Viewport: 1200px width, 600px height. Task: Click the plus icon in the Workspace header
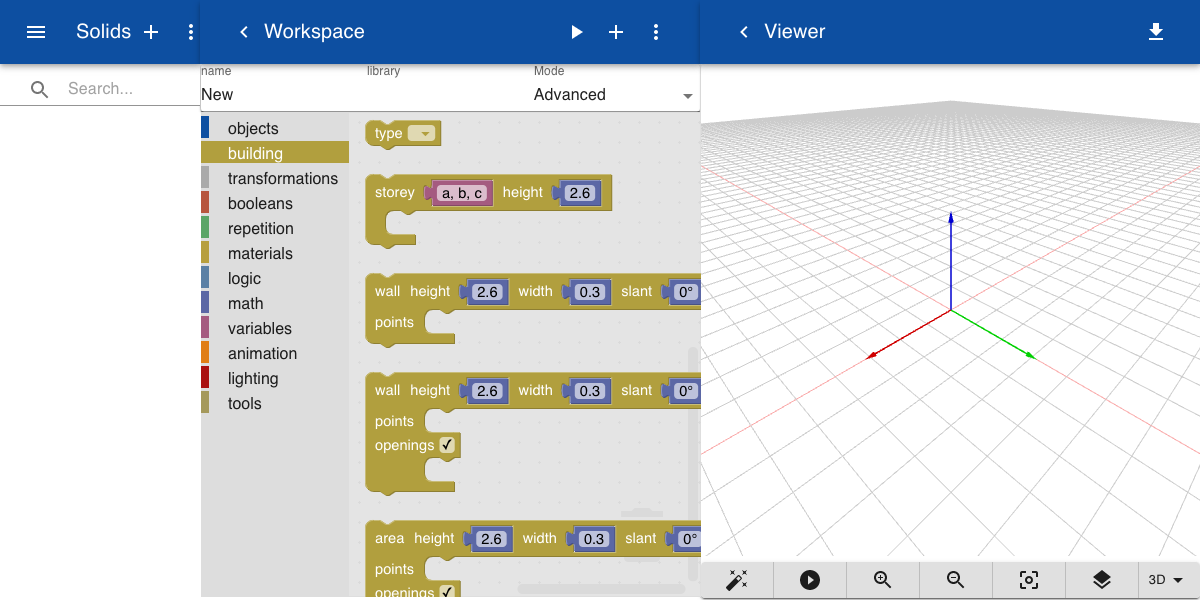click(616, 32)
